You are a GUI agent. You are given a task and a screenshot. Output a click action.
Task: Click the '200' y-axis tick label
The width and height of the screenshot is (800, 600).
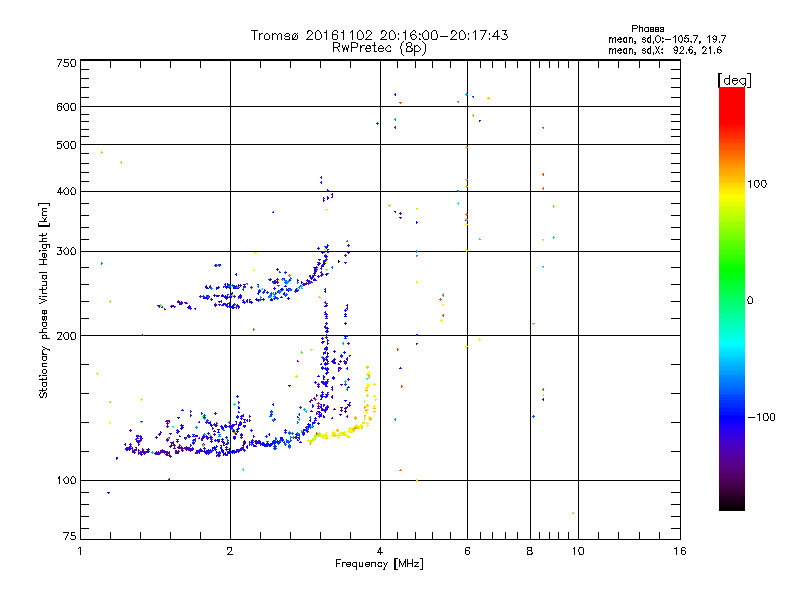coord(66,336)
